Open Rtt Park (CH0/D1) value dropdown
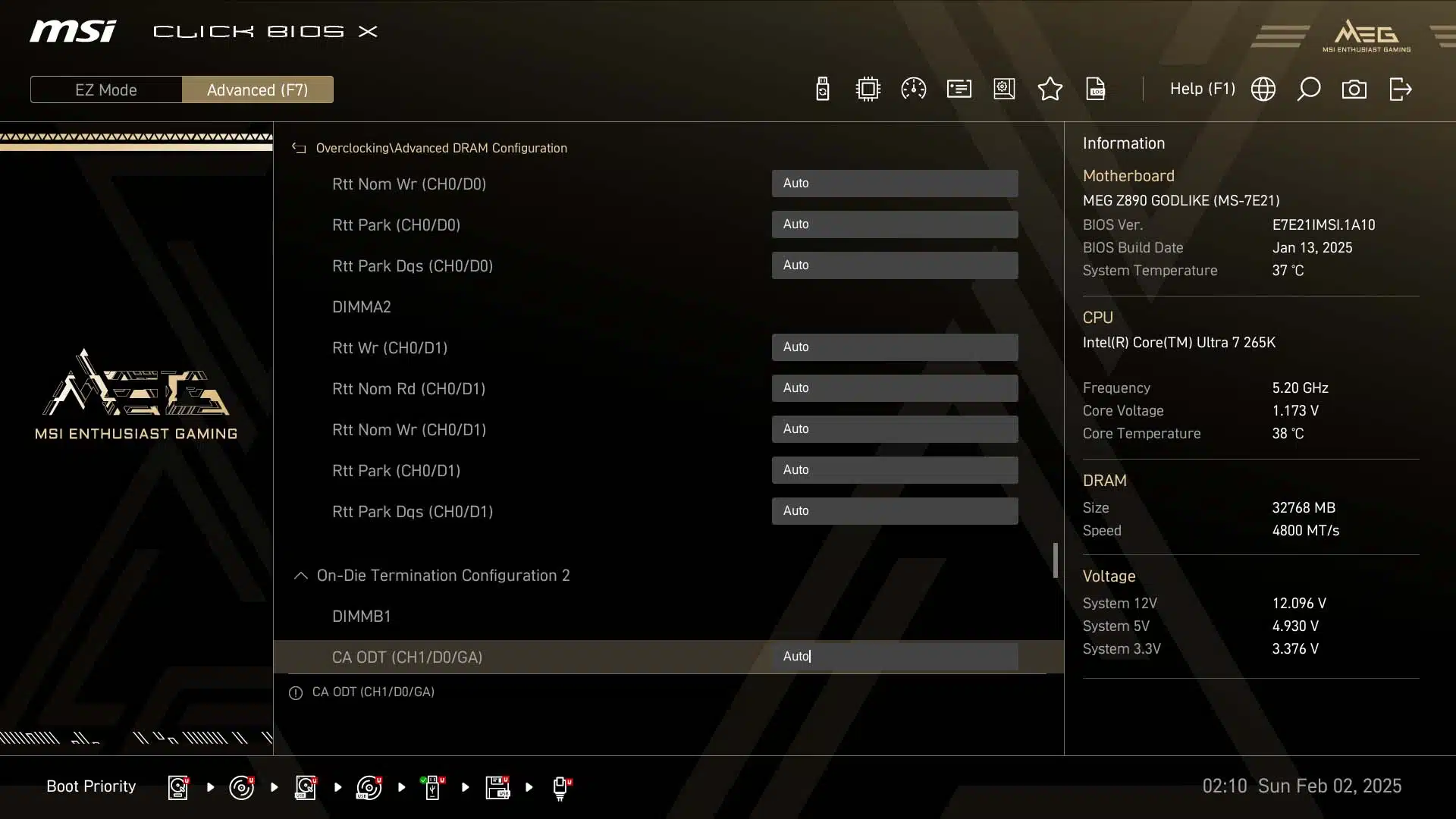 tap(895, 470)
